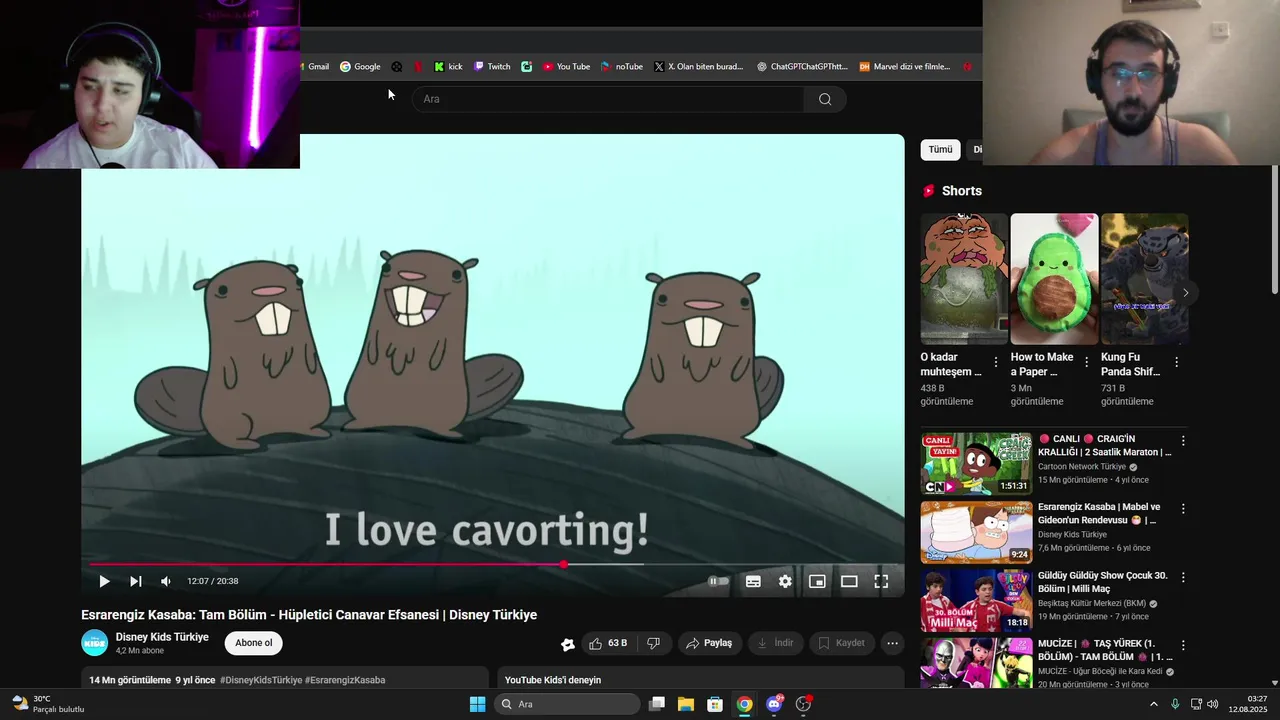Viewport: 1280px width, 720px height.
Task: Open options for O kadar muhteşem short
Action: [x=996, y=362]
